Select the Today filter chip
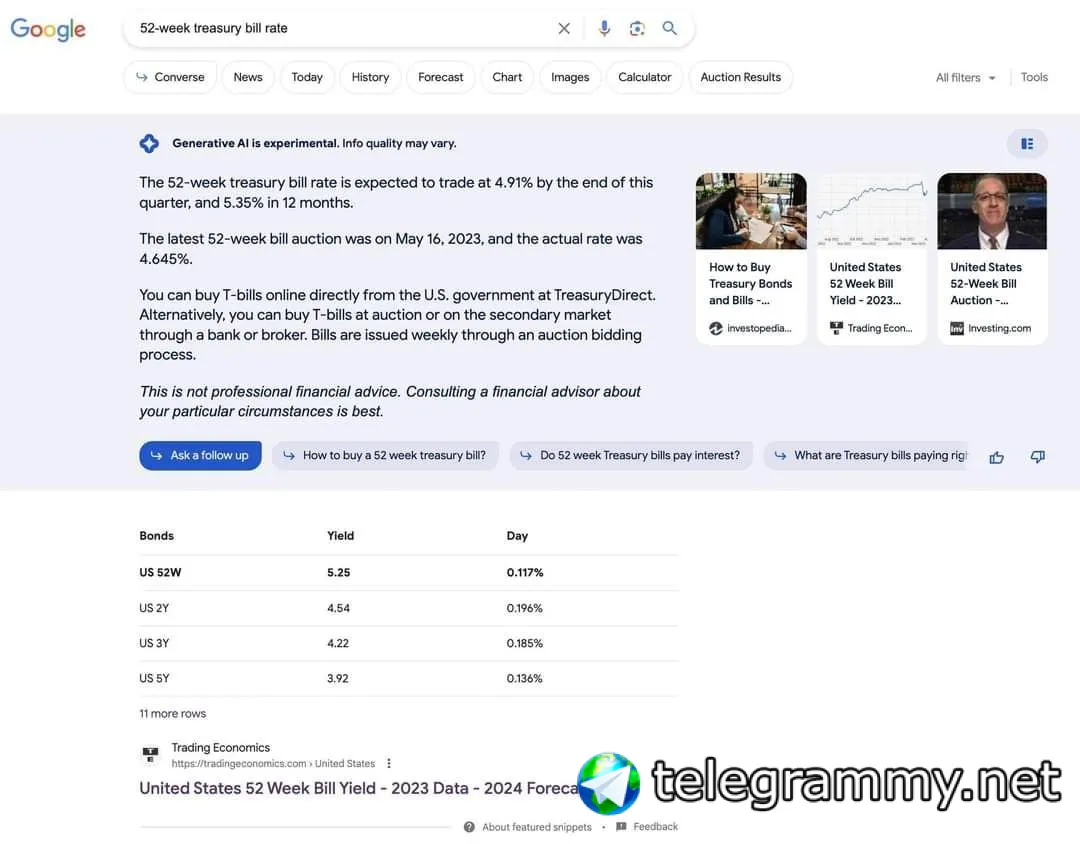 click(307, 77)
